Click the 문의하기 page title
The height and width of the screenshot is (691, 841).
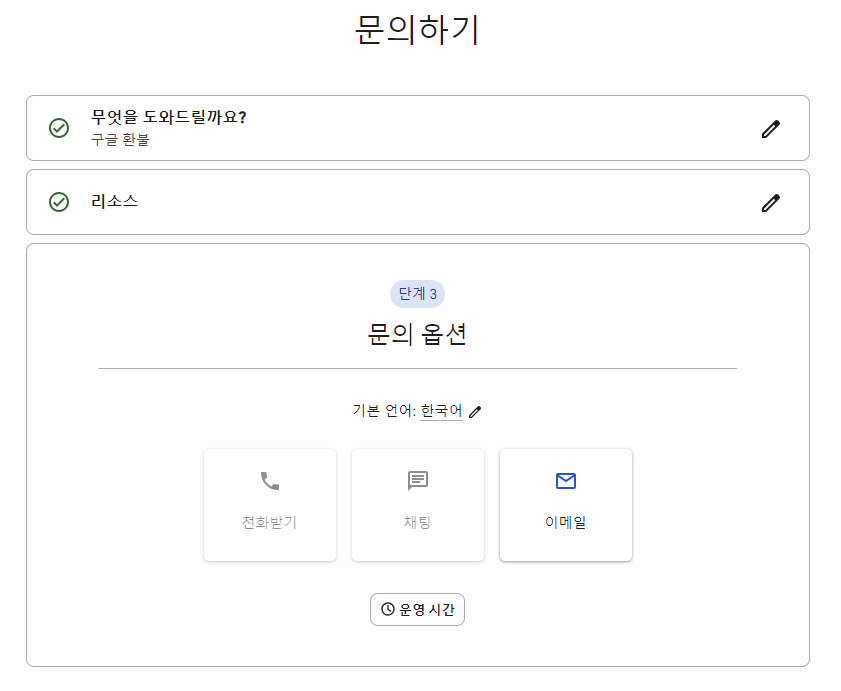click(417, 31)
